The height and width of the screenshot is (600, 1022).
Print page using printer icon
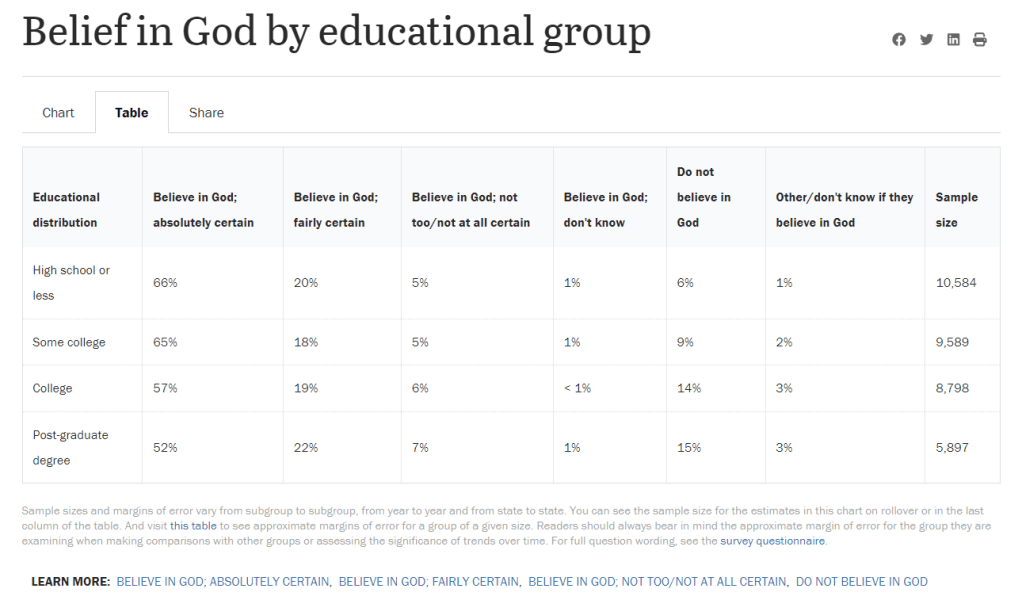(x=980, y=40)
